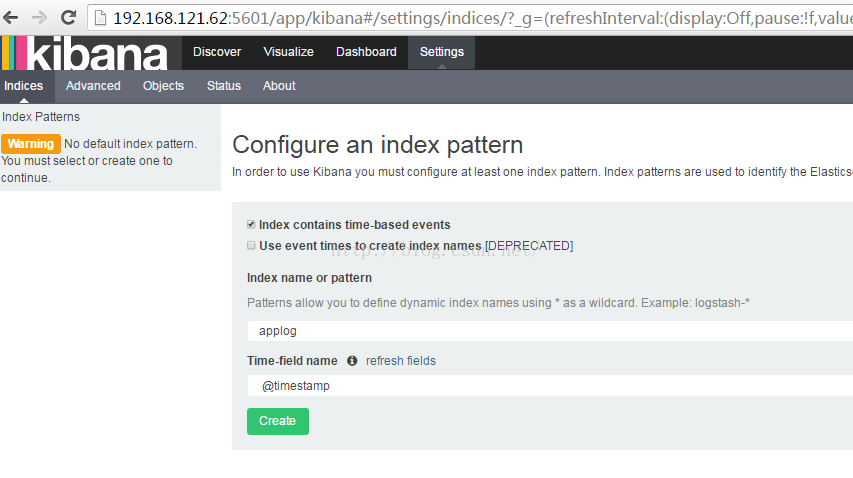Enable Use event times to create index names
This screenshot has width=853, height=478.
coord(251,245)
